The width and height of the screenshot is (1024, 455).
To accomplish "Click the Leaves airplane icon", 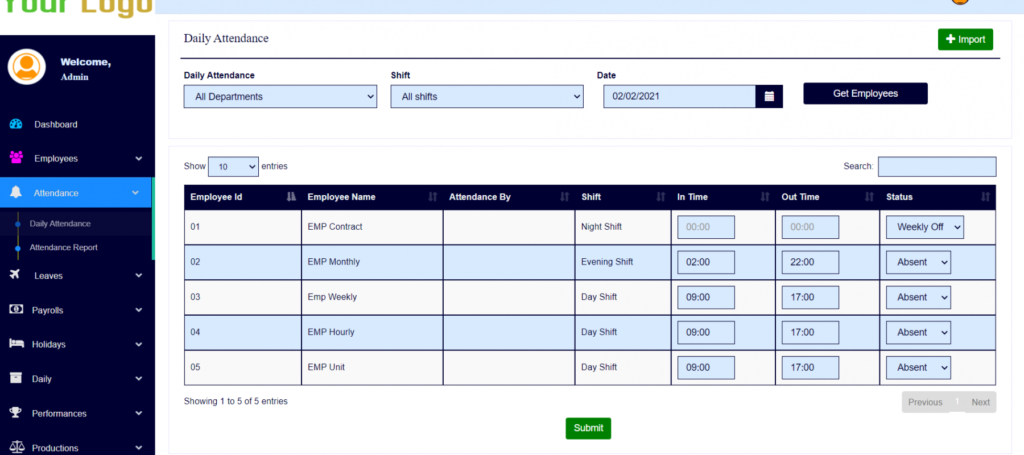I will tap(16, 275).
